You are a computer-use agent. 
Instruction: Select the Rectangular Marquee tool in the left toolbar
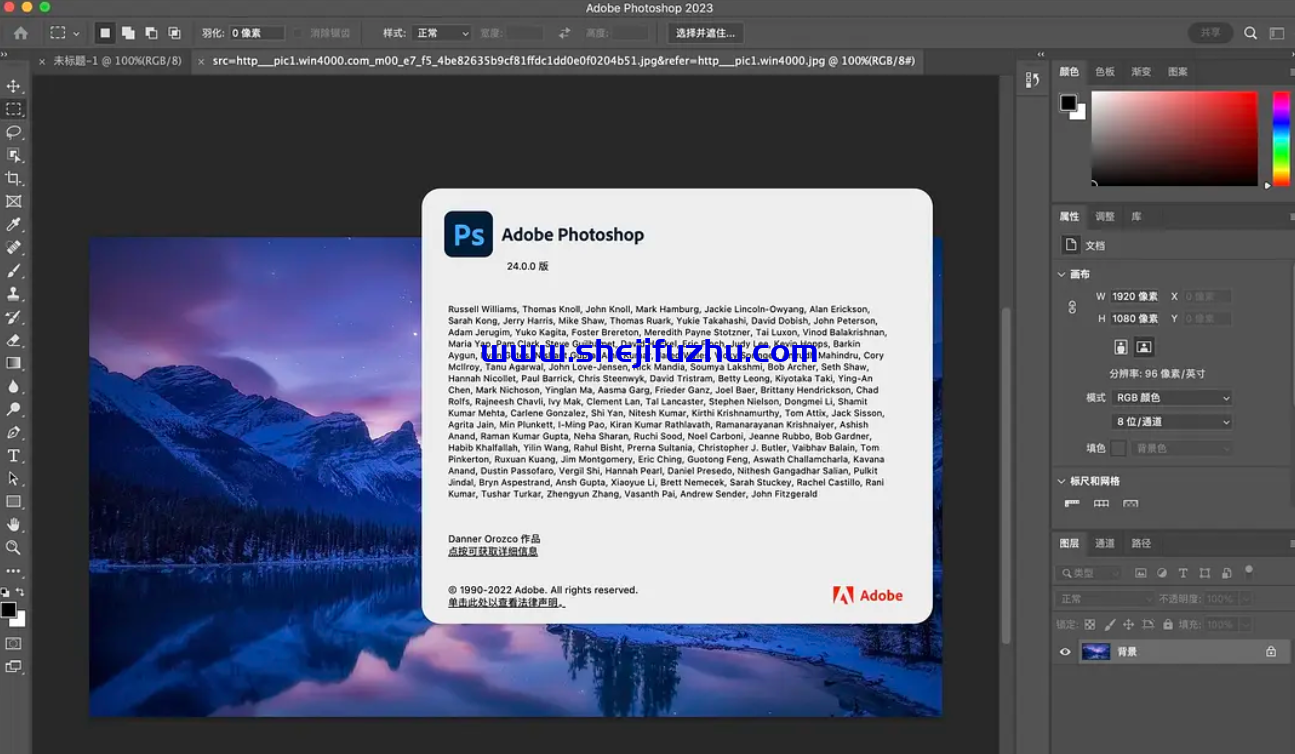click(x=14, y=109)
